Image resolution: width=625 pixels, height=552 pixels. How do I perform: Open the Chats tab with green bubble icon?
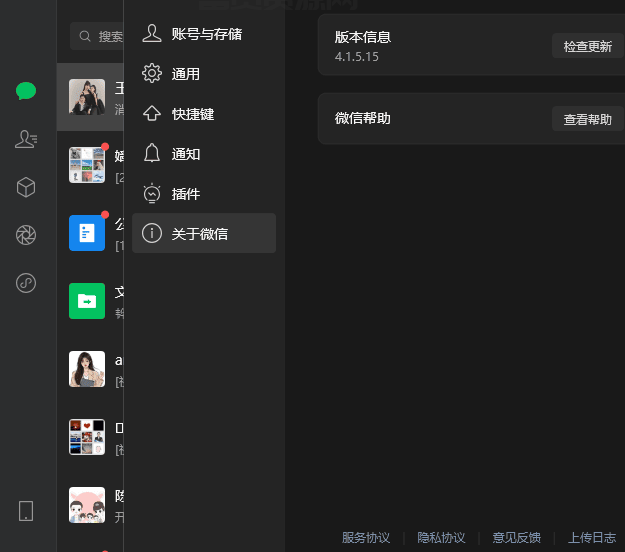coord(26,91)
